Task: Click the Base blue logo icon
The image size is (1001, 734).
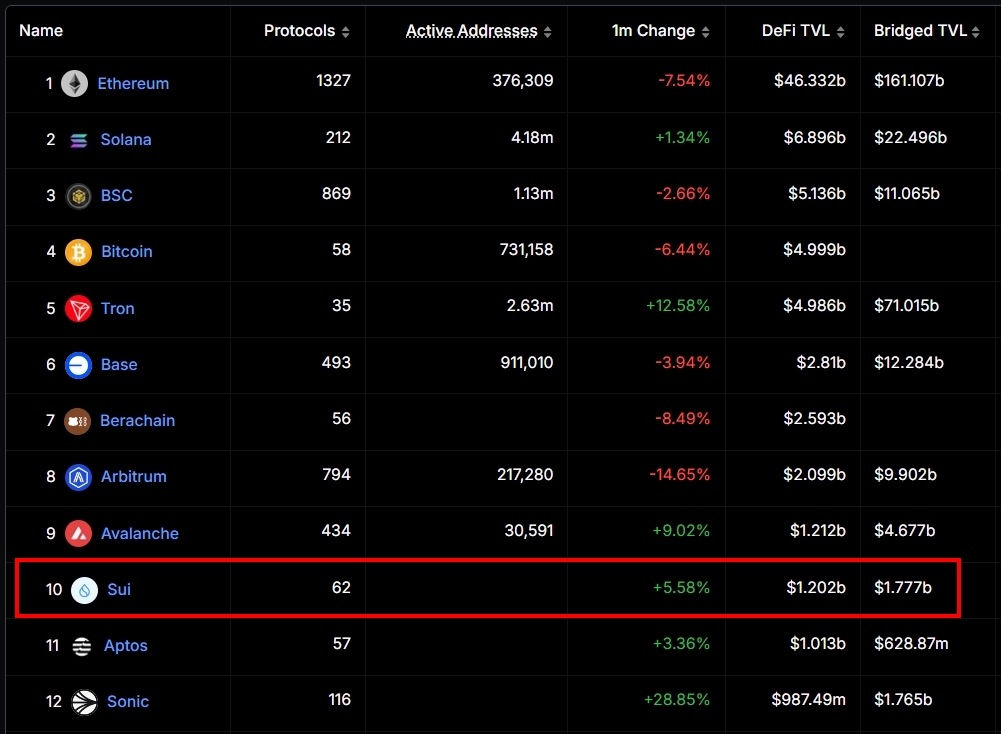Action: [x=79, y=365]
